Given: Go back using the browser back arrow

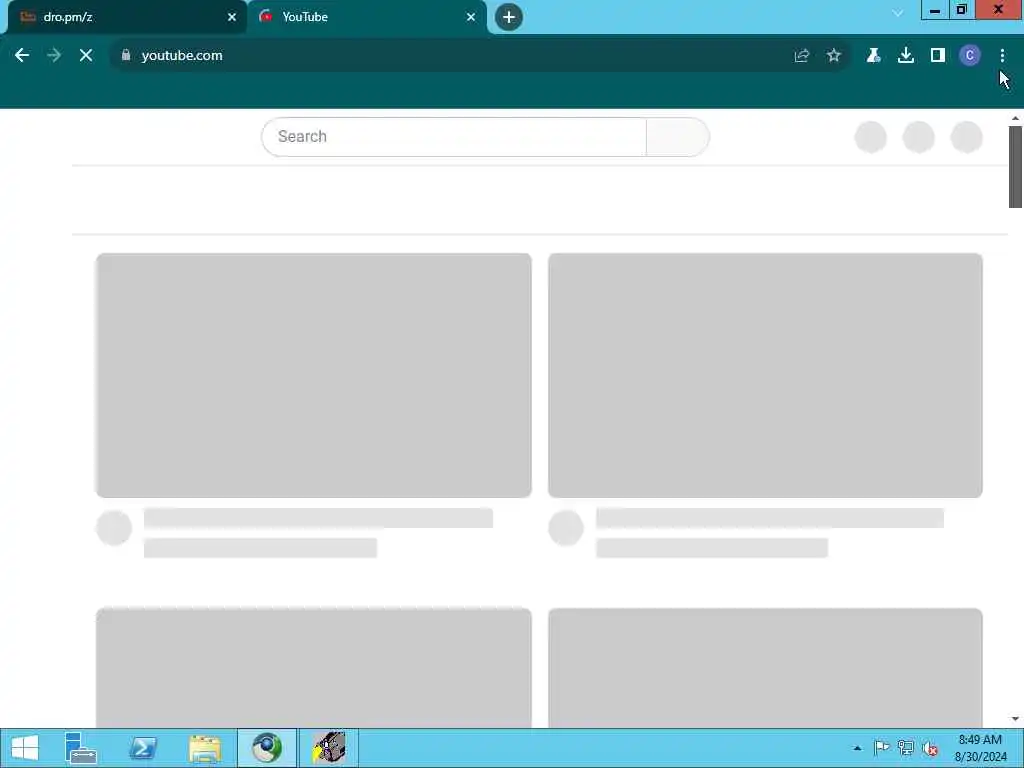Looking at the screenshot, I should [x=22, y=56].
